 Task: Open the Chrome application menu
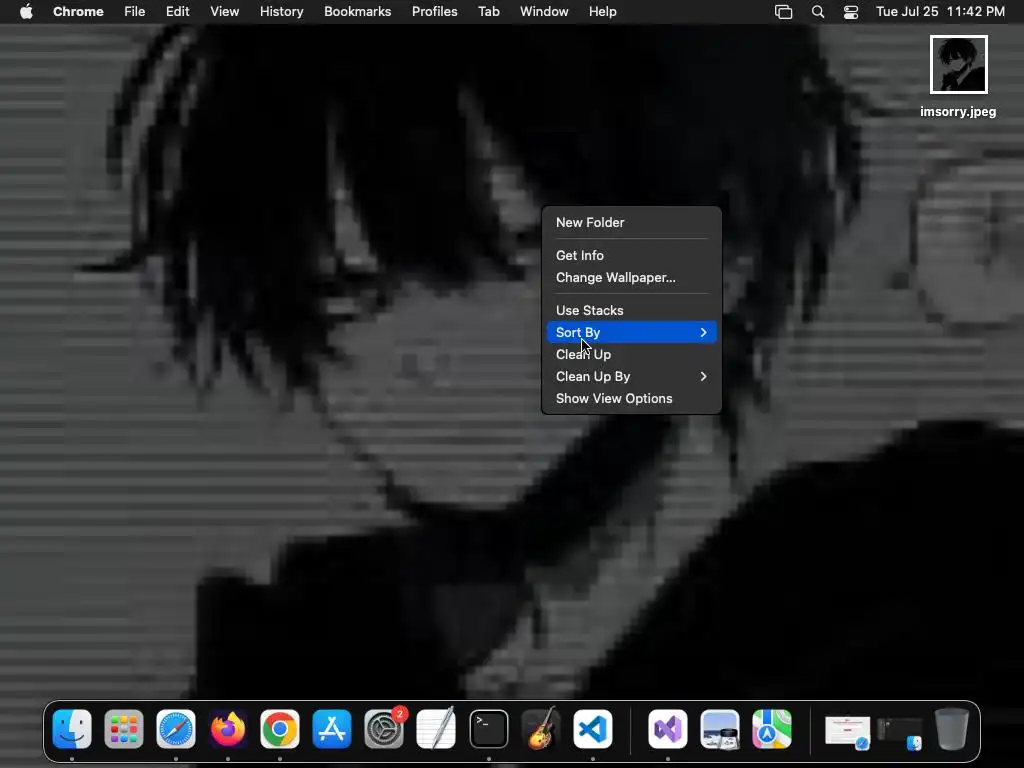coord(78,12)
